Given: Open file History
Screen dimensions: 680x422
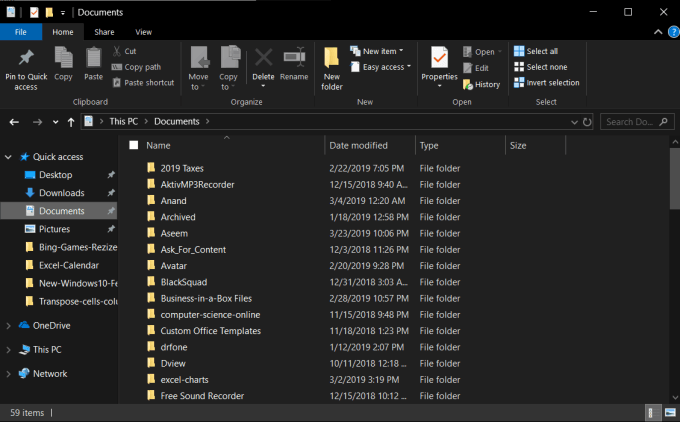Looking at the screenshot, I should tap(481, 85).
